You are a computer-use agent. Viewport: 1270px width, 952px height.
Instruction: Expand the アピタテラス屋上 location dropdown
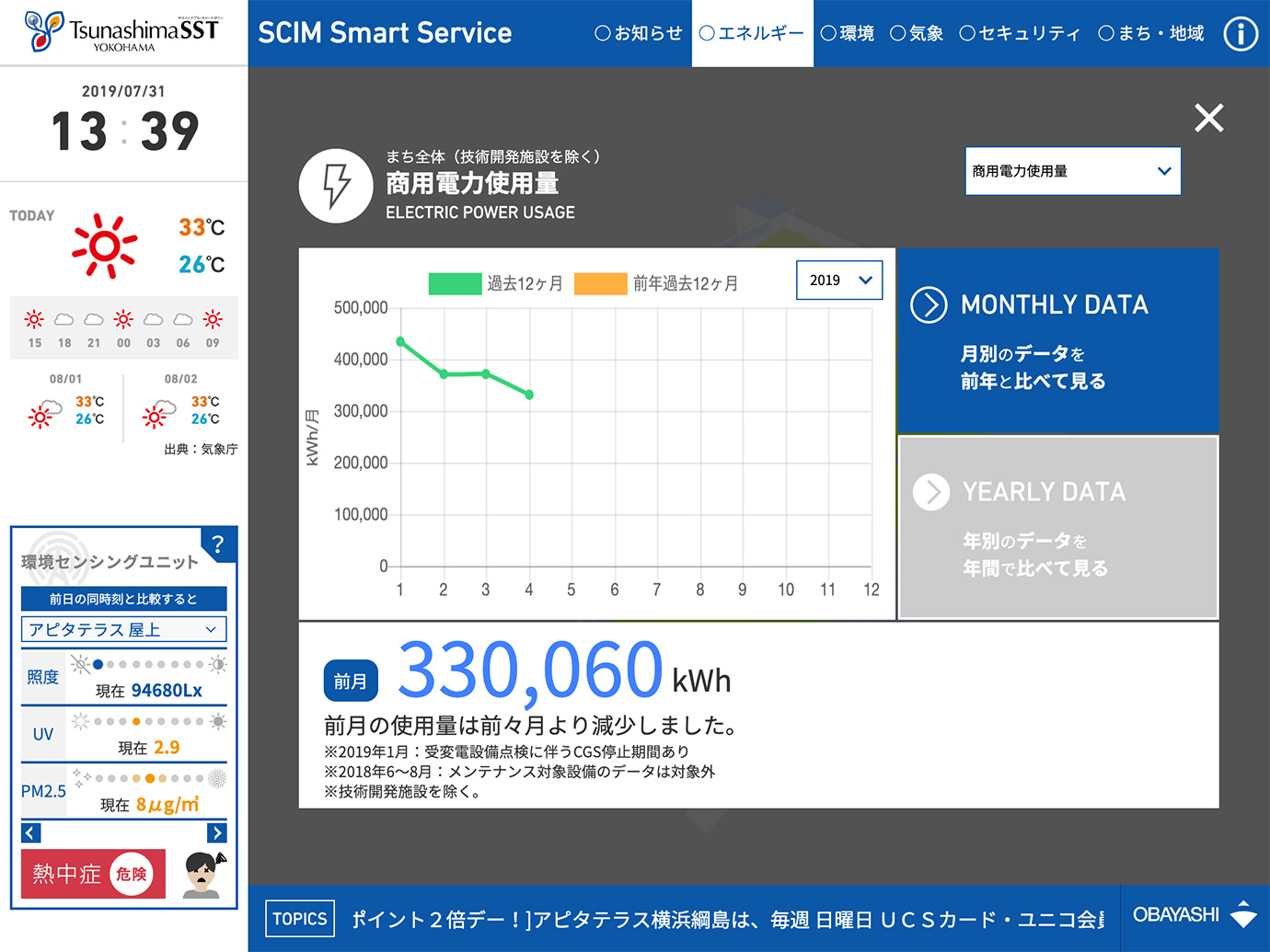123,629
